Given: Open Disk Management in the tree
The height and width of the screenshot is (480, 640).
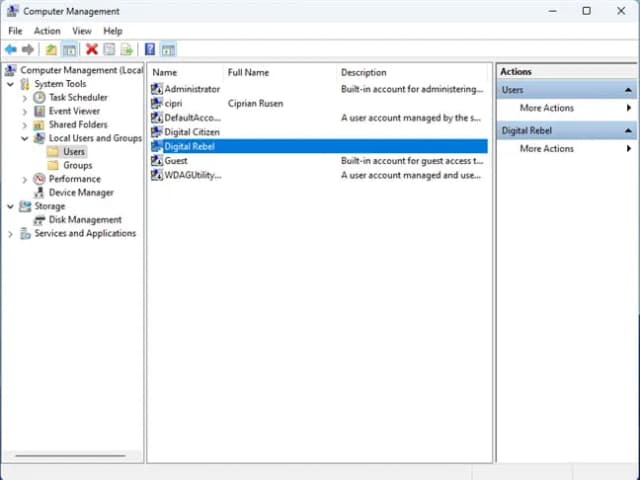Looking at the screenshot, I should tap(85, 220).
